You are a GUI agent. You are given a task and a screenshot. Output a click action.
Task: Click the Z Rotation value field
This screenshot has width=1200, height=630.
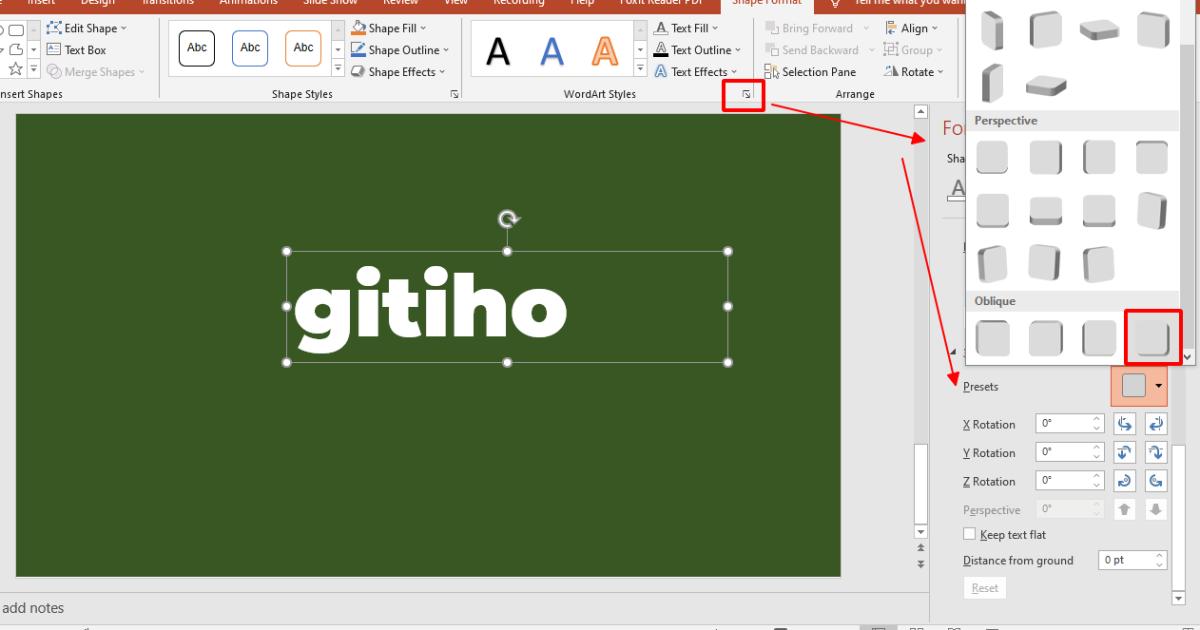coord(1070,481)
